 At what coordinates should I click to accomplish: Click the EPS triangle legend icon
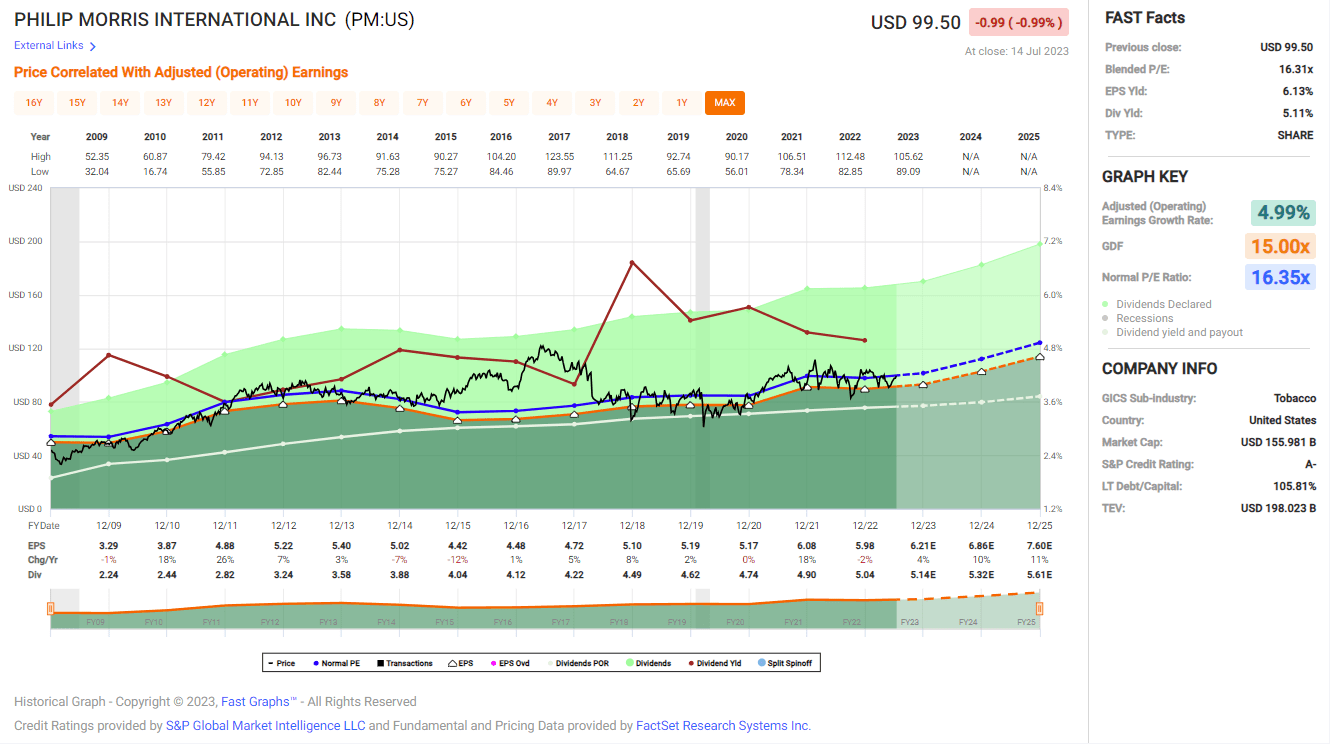point(450,662)
